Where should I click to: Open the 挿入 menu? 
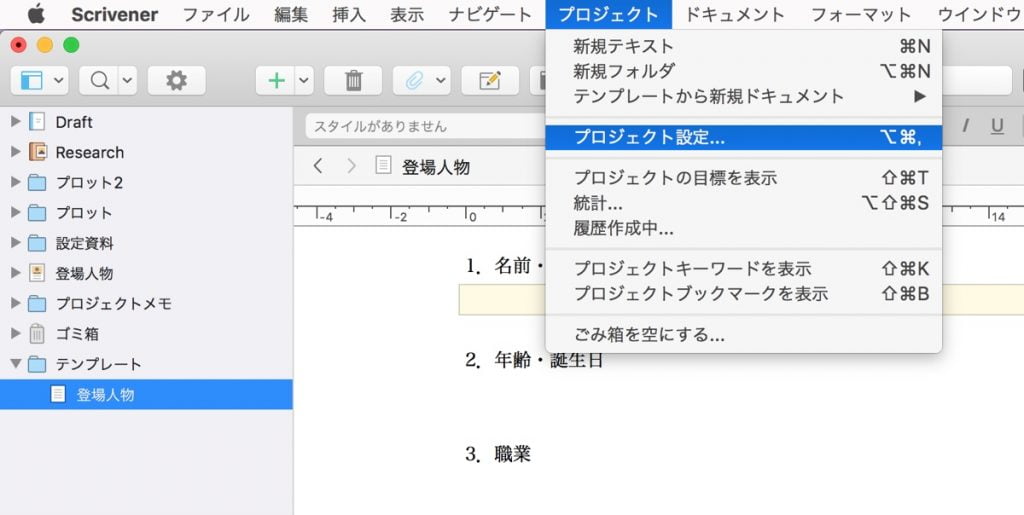pyautogui.click(x=349, y=14)
